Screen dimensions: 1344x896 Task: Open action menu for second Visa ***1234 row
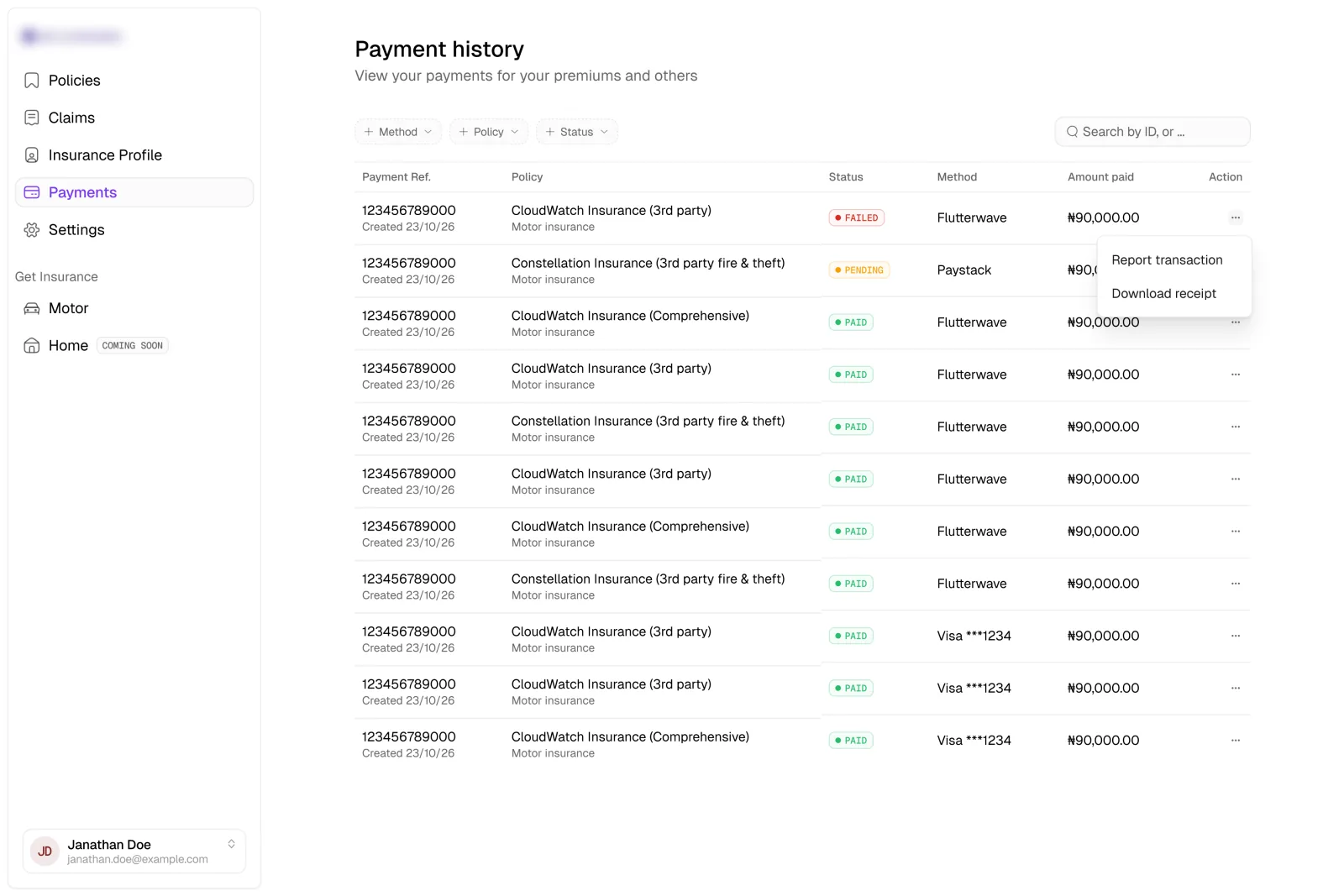(x=1236, y=688)
